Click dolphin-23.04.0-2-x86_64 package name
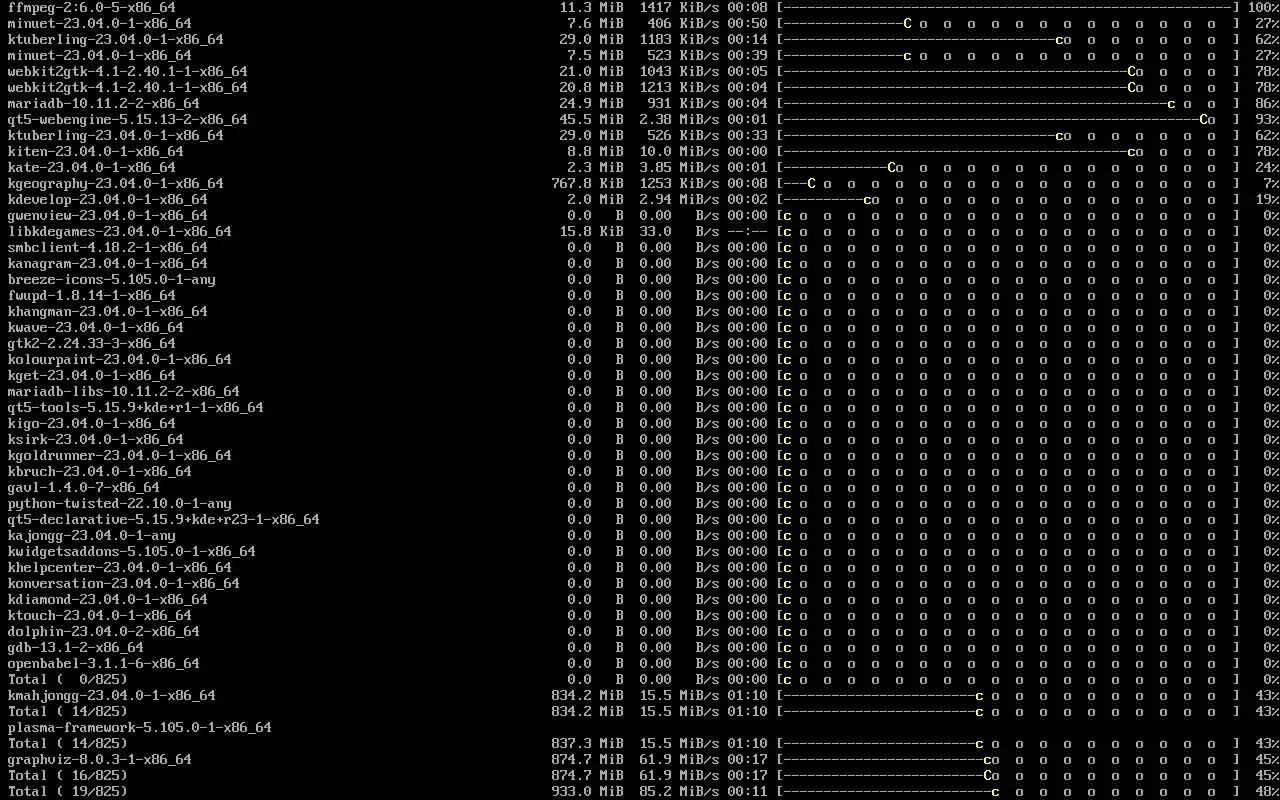Image resolution: width=1280 pixels, height=800 pixels. coord(103,631)
